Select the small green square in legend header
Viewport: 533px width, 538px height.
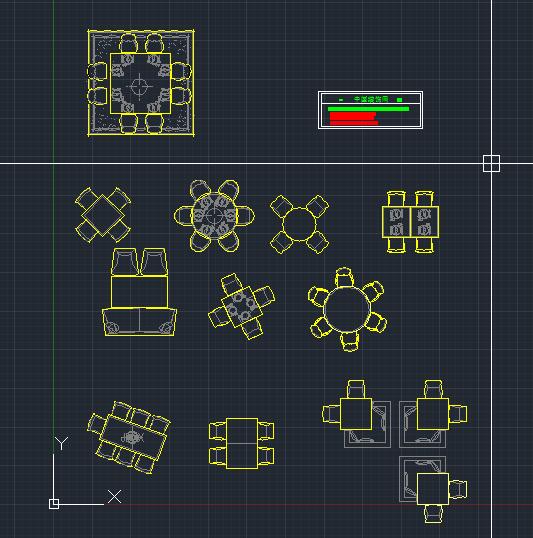[399, 100]
